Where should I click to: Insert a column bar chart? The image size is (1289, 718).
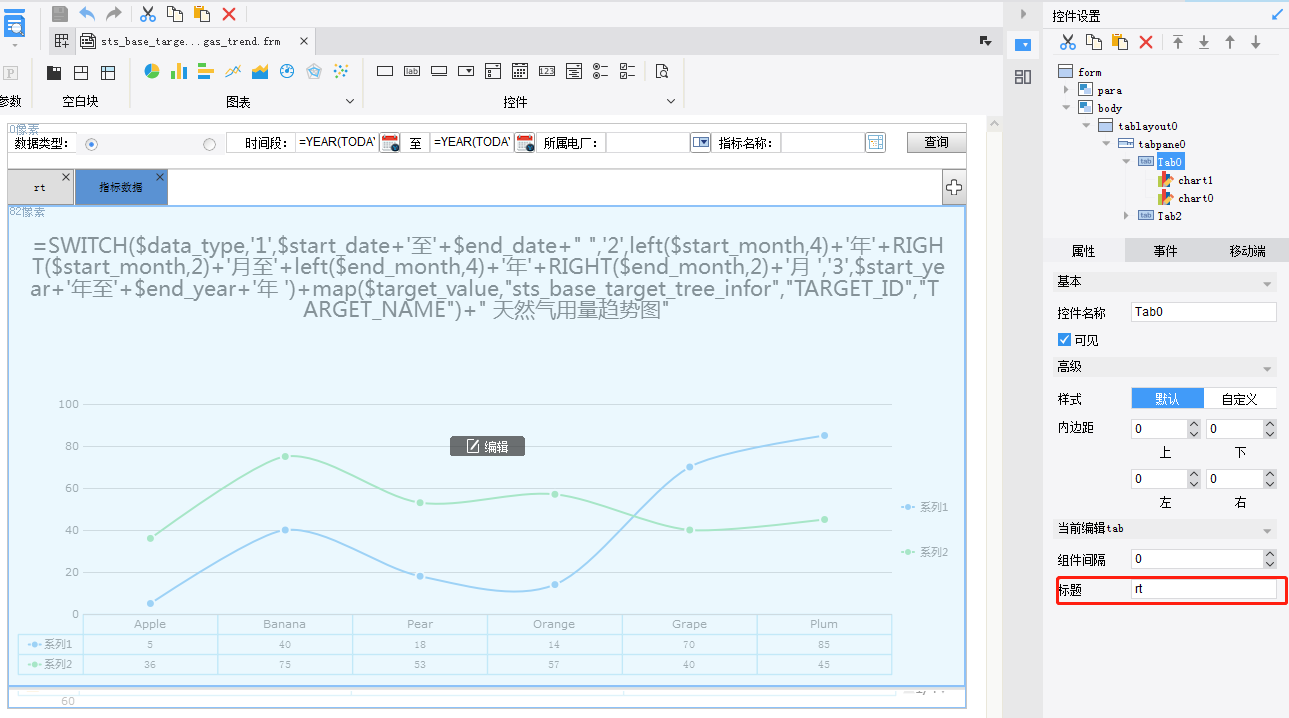pos(179,71)
